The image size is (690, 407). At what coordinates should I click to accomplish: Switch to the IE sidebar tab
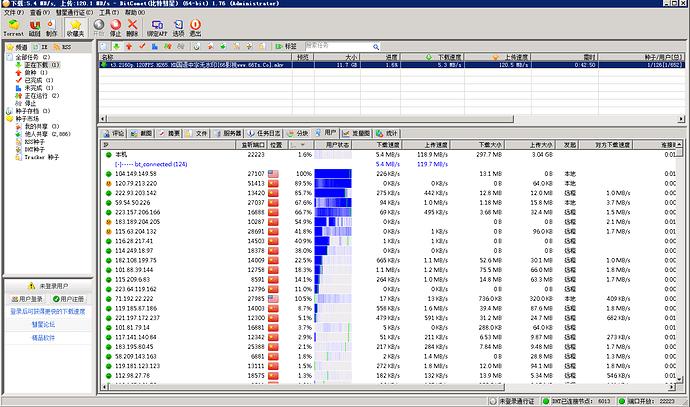[40, 47]
